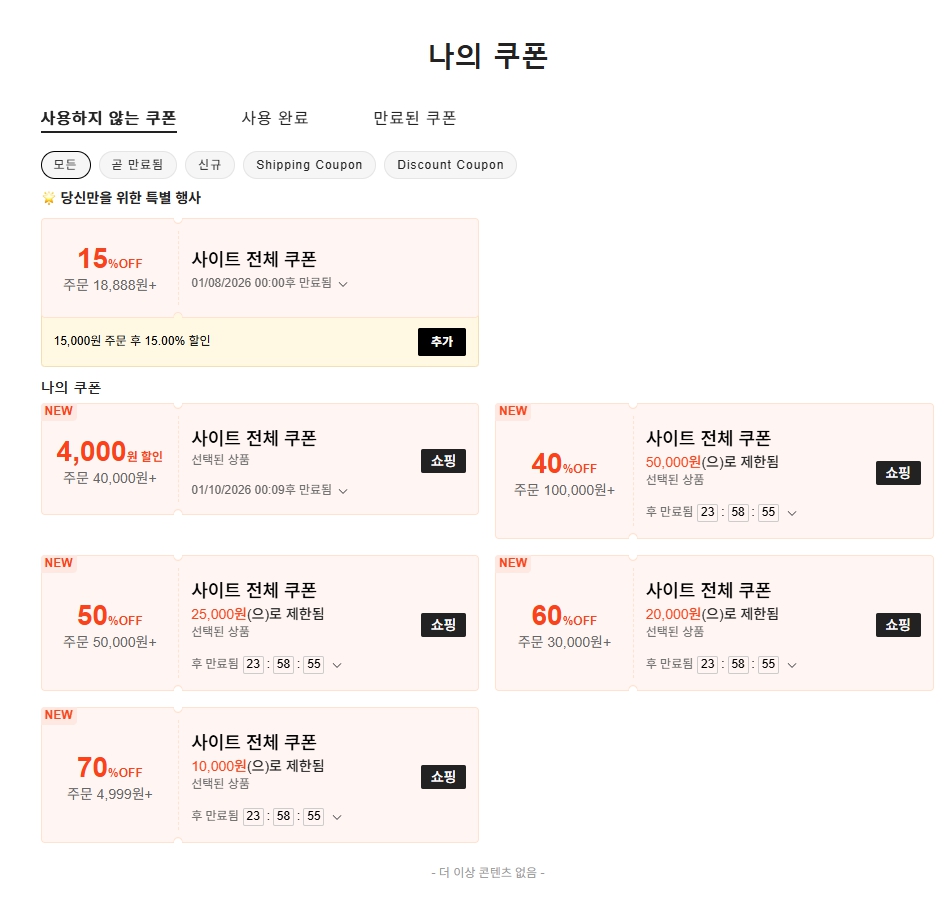Switch to the 만료된 쿠폰 tab
Screen dimensions: 948x922
pos(413,117)
